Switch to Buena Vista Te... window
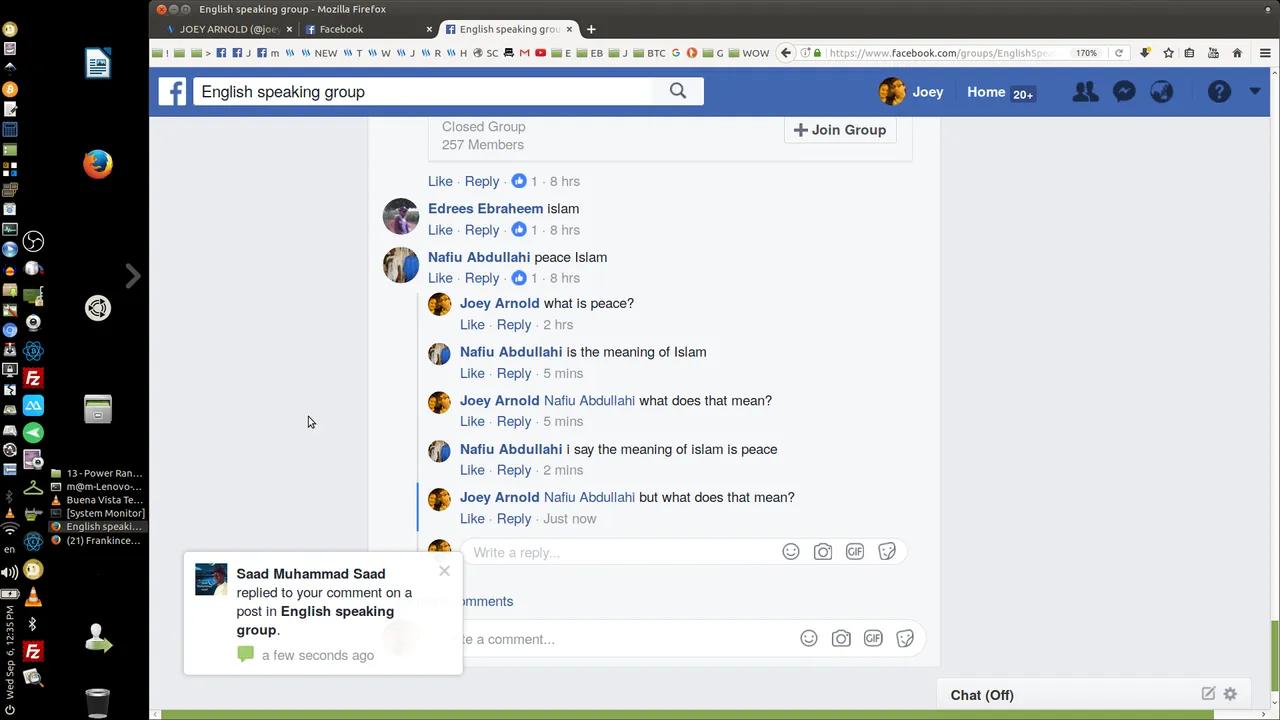This screenshot has height=720, width=1280. coord(98,500)
